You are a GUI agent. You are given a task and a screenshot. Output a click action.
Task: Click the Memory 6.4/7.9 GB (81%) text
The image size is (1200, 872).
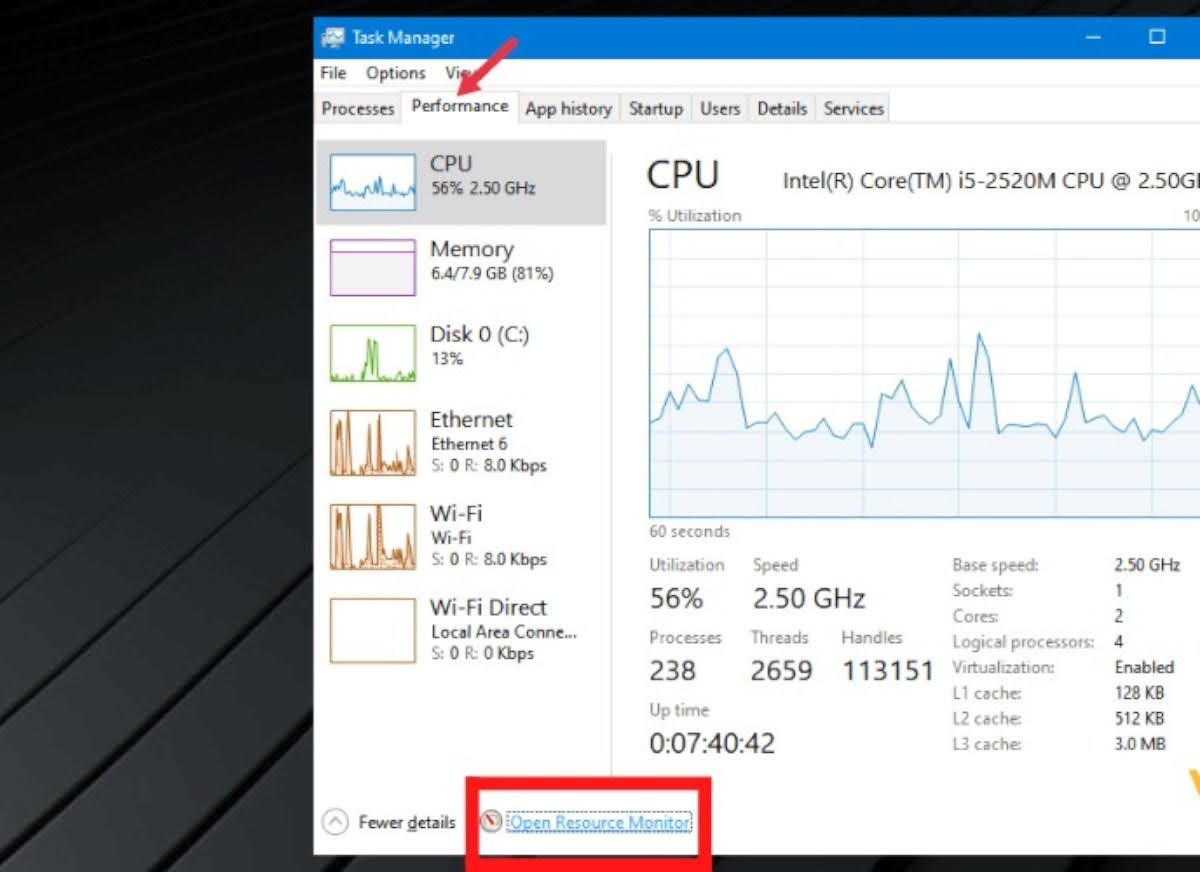click(492, 273)
